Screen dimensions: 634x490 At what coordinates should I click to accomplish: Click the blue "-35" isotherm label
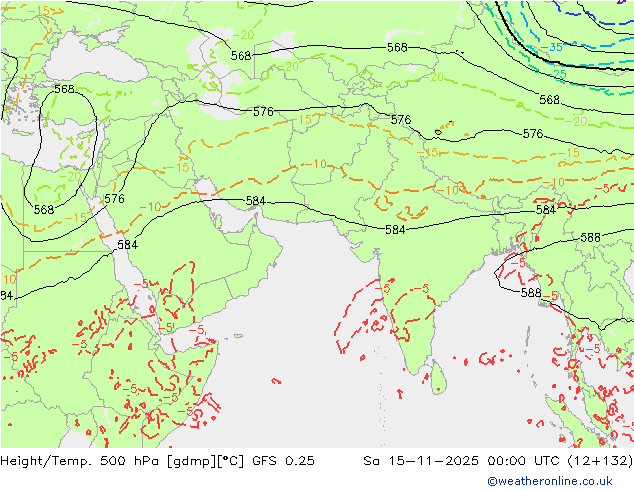(552, 47)
